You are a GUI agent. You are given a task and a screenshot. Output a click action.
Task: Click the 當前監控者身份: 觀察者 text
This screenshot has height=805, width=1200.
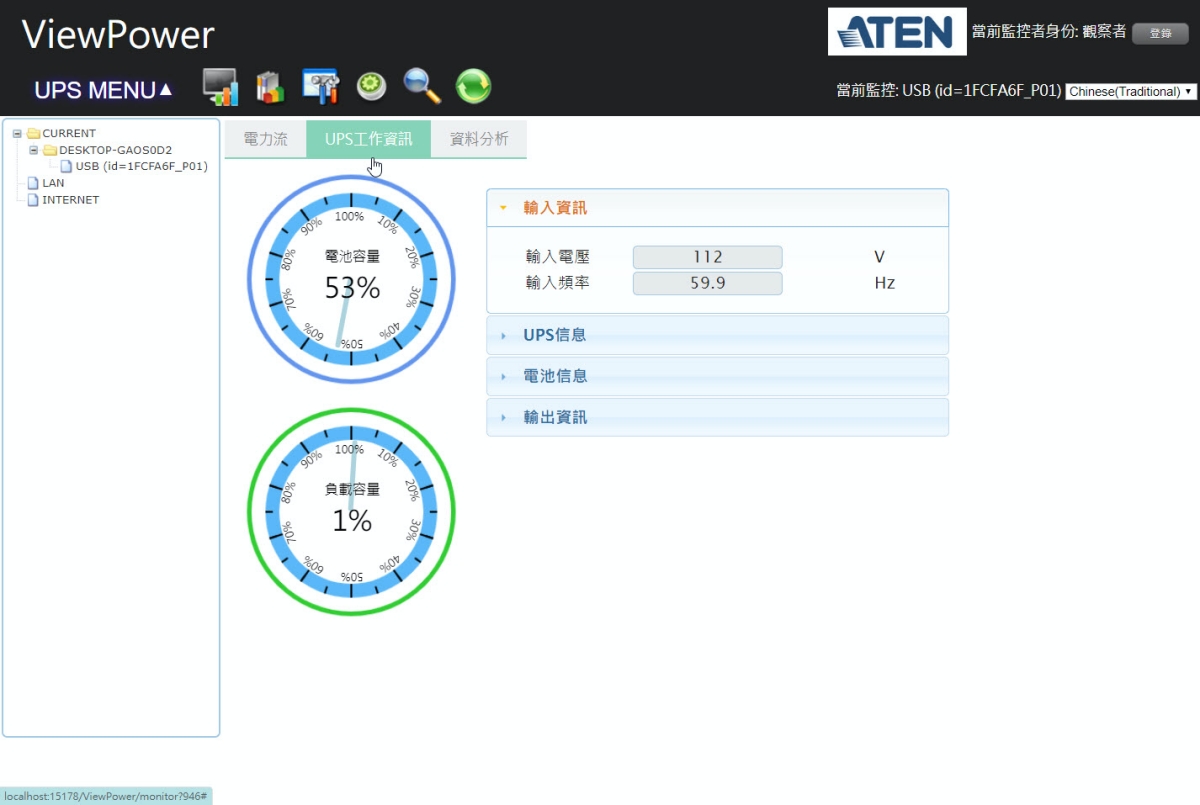(x=1049, y=32)
